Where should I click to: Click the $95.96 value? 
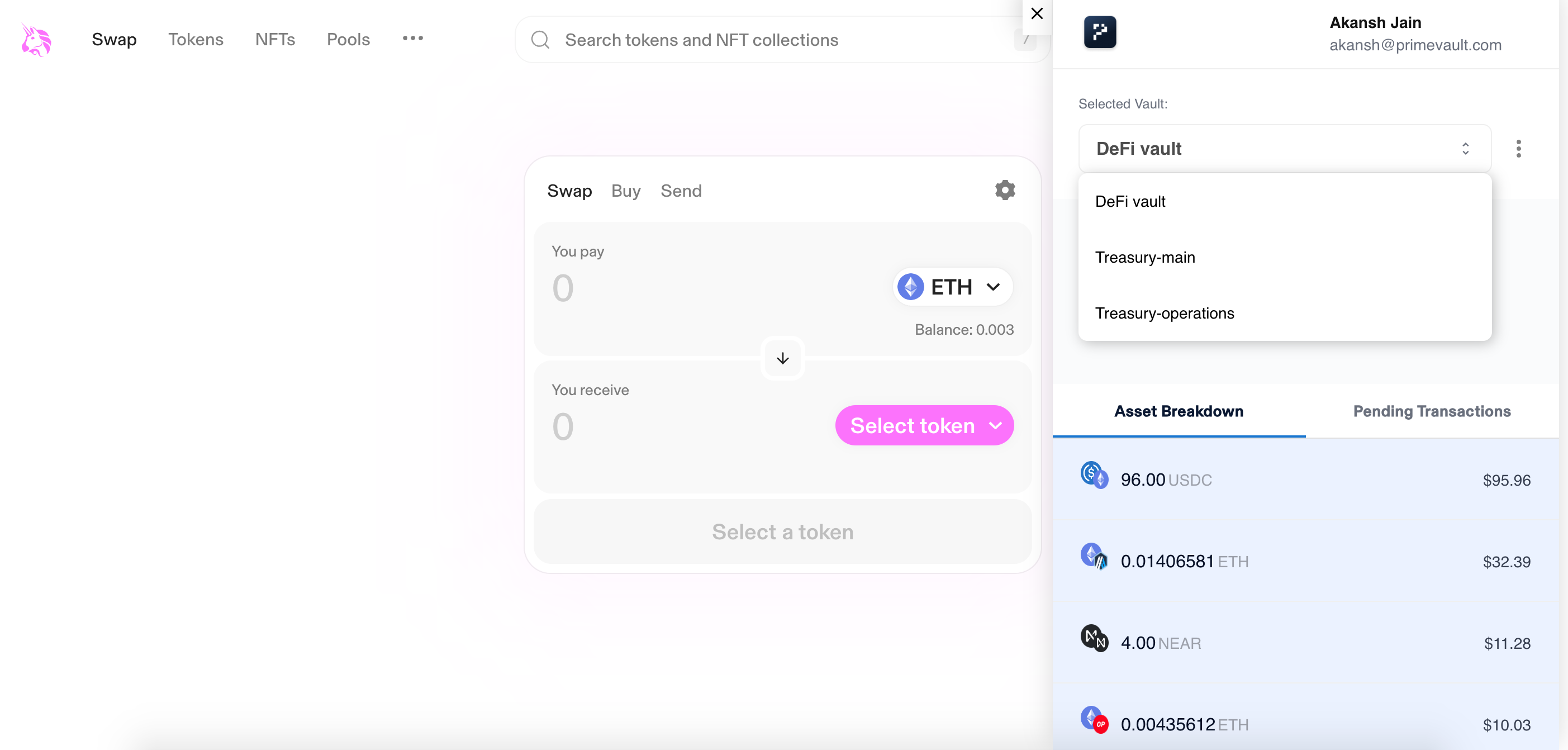tap(1506, 480)
